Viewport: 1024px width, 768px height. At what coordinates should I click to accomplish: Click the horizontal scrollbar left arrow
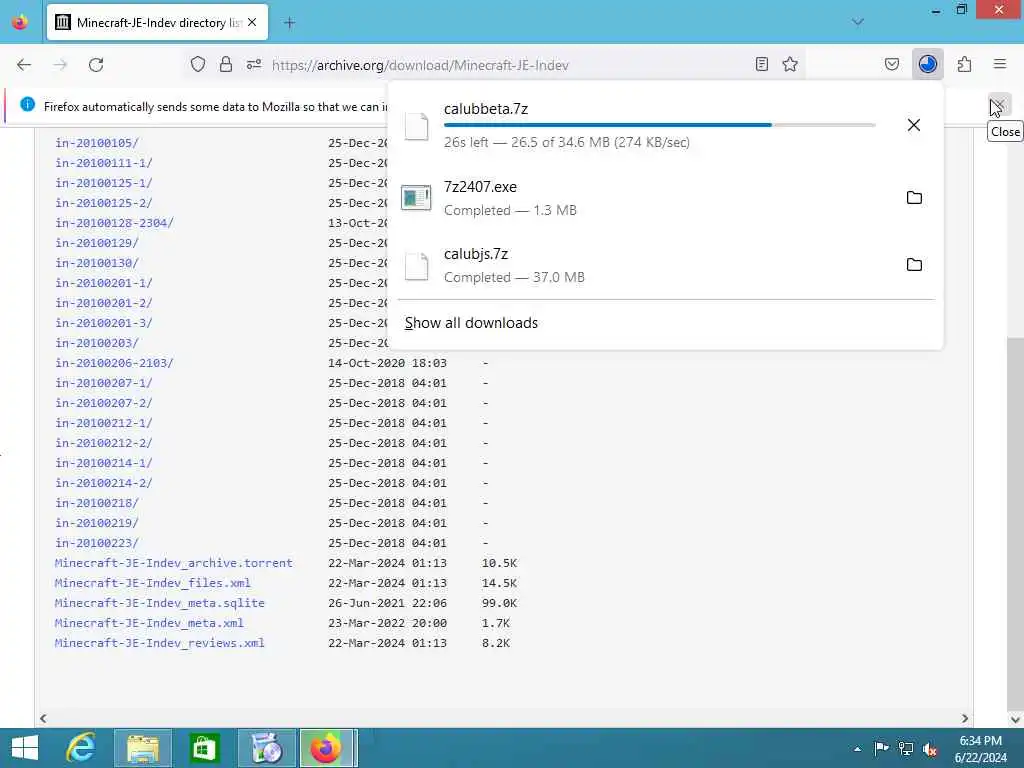[x=43, y=718]
